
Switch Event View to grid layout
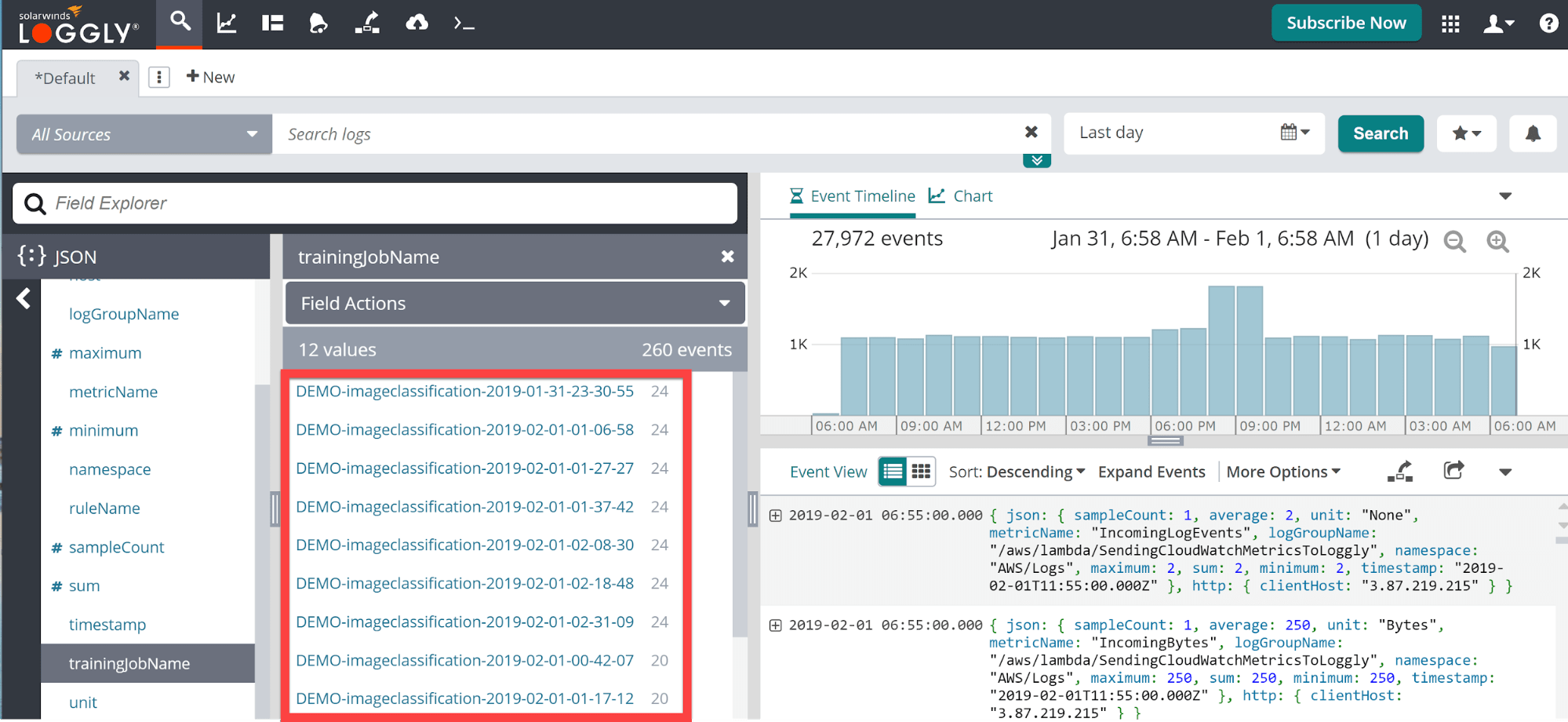coord(921,472)
